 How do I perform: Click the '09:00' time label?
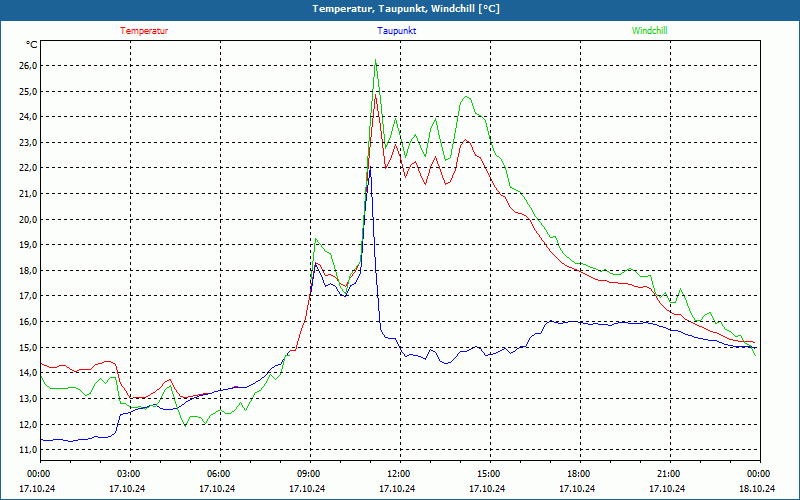pyautogui.click(x=310, y=473)
